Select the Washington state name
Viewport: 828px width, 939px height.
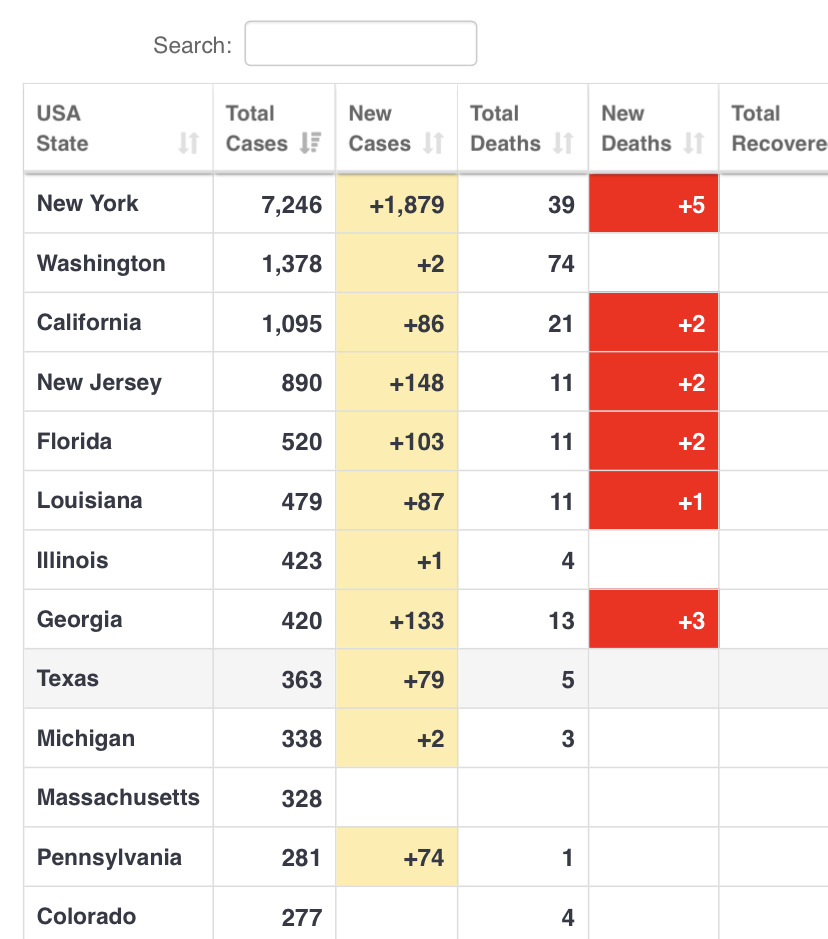click(x=101, y=264)
